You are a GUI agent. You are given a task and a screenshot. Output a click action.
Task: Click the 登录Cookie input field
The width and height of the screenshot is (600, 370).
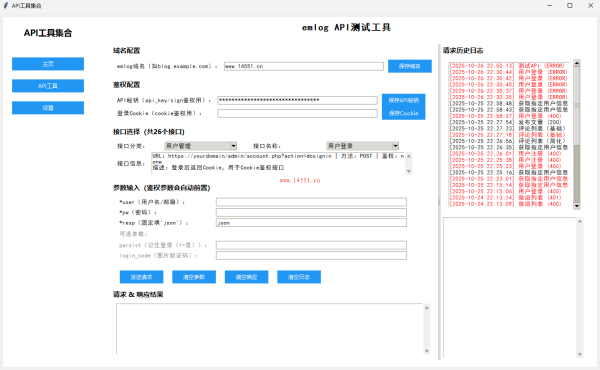click(x=297, y=113)
